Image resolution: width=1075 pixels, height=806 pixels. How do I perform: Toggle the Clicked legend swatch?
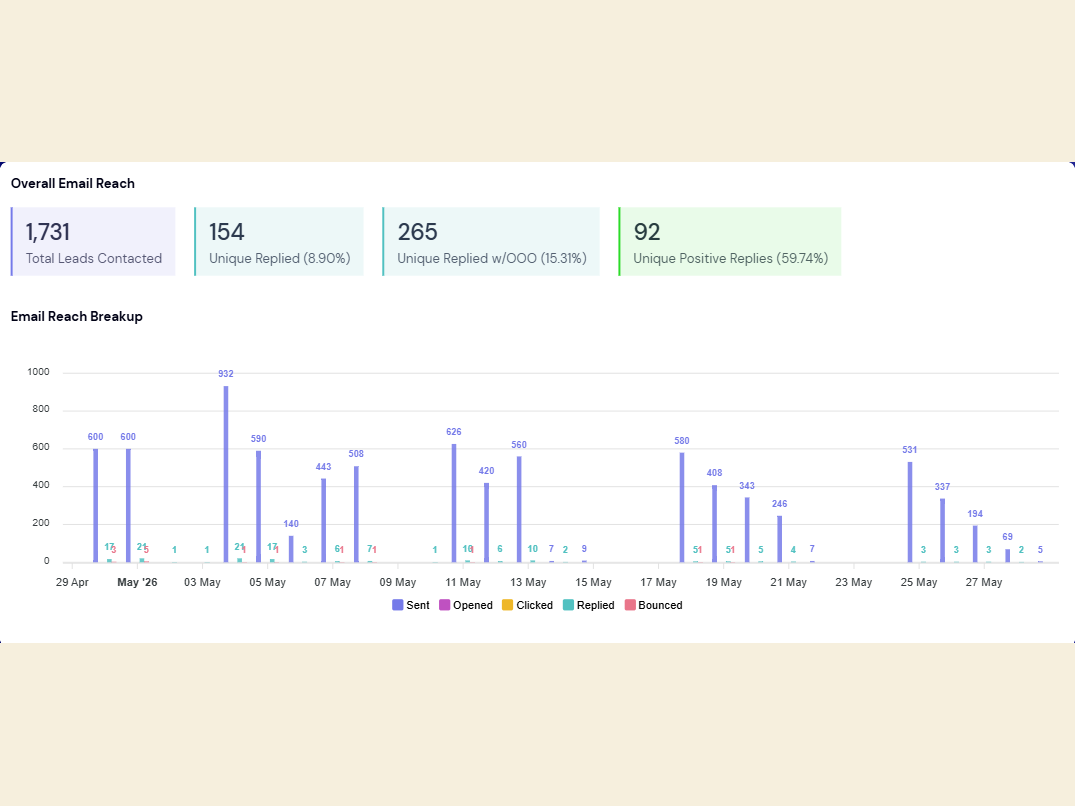click(507, 605)
